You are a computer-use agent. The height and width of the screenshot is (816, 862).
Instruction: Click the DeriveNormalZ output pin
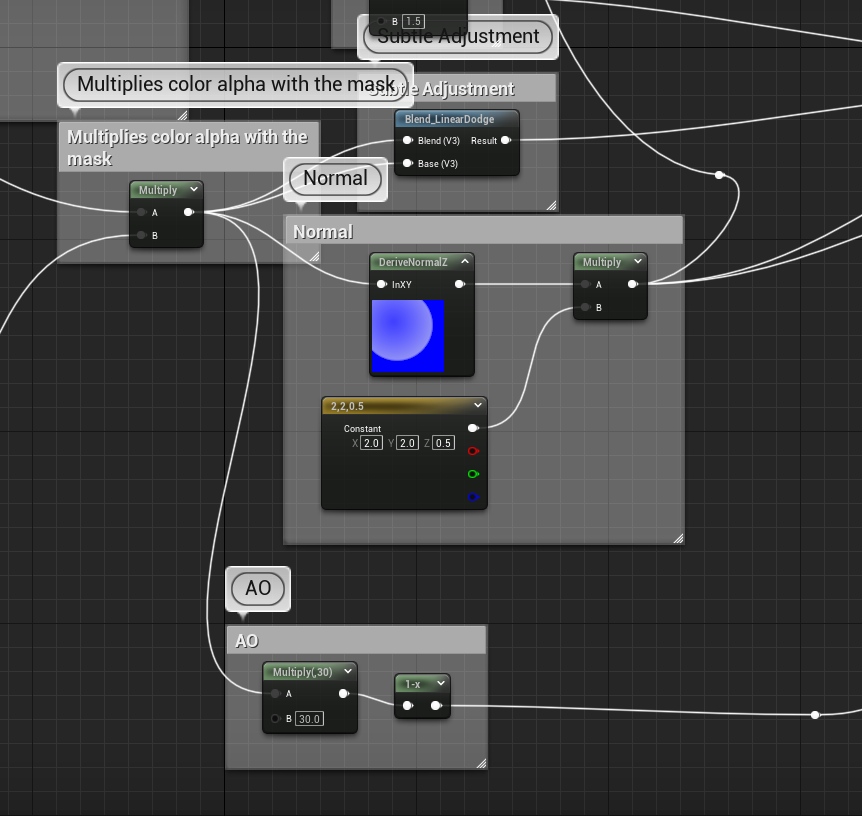coord(460,284)
